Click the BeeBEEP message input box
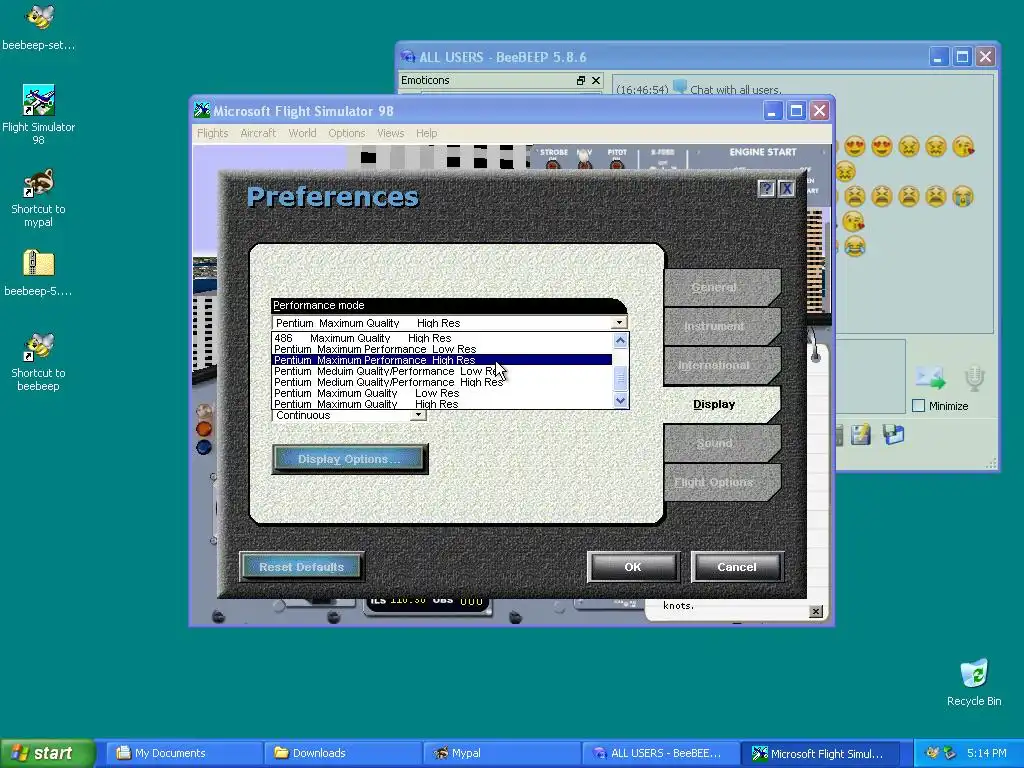The width and height of the screenshot is (1024, 768). (871, 376)
